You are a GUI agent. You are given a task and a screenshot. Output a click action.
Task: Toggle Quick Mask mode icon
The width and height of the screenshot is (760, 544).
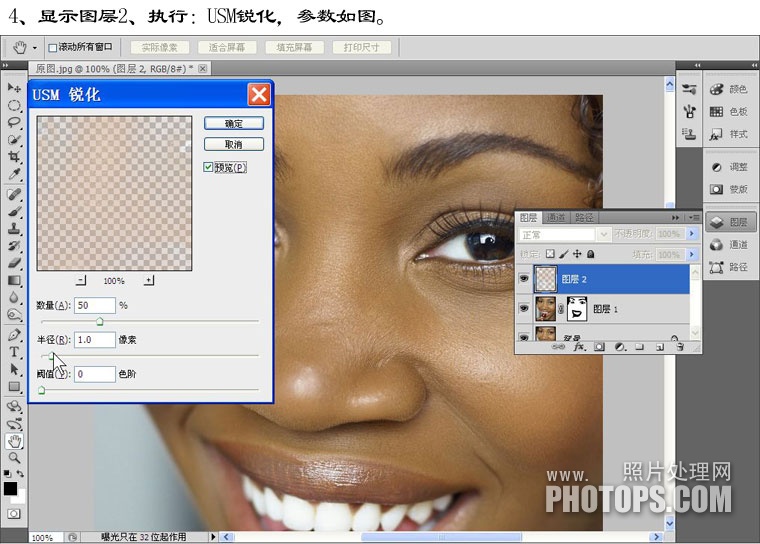14,513
